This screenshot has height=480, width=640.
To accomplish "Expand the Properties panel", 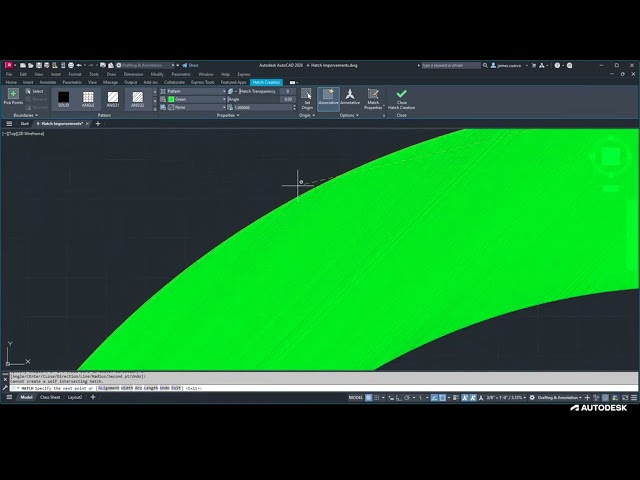I will (x=228, y=115).
